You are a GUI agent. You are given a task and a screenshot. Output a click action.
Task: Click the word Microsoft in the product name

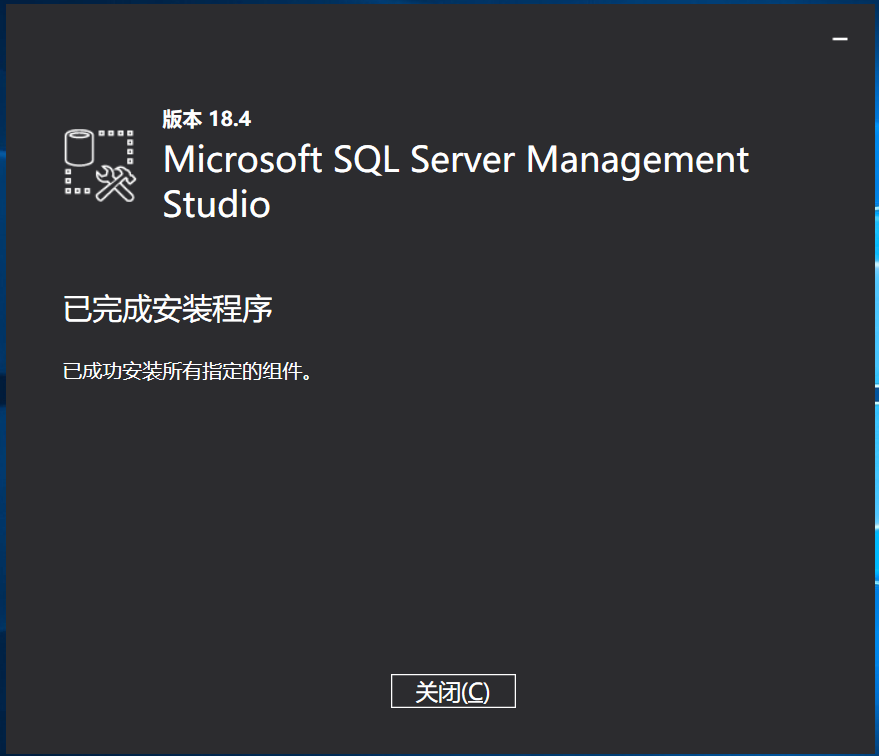[239, 159]
